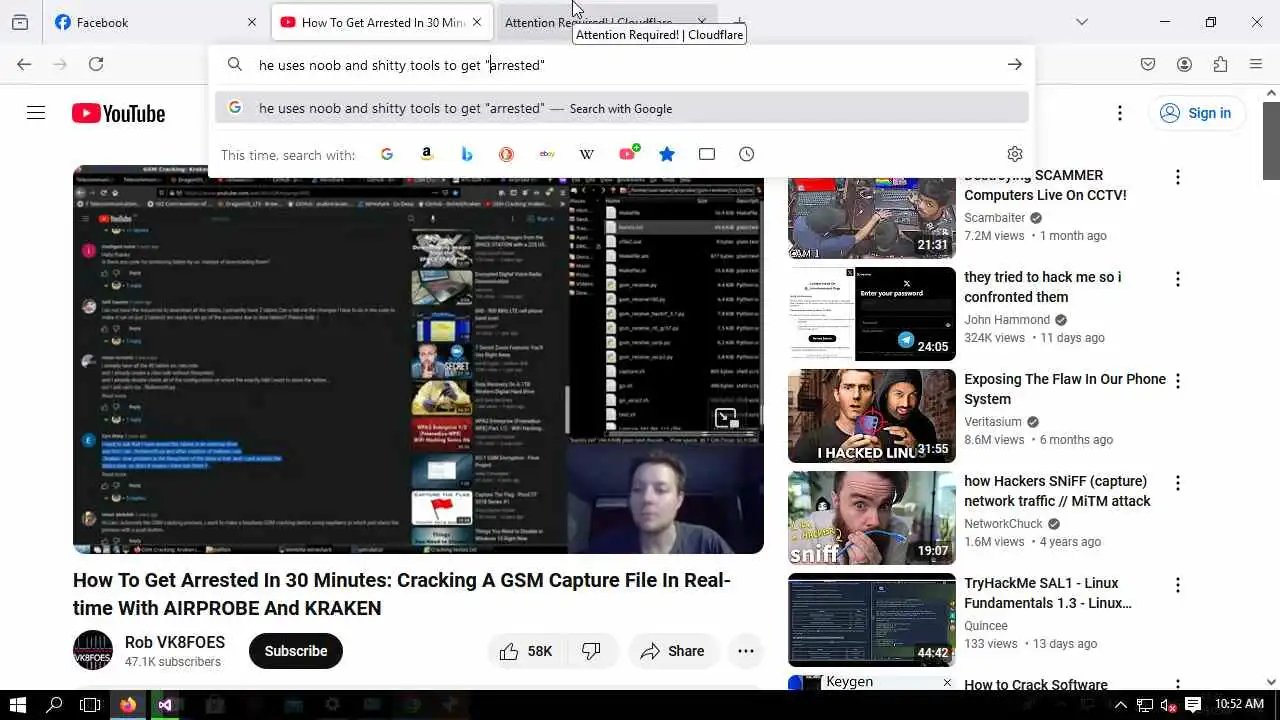Open Windows Start menu
This screenshot has width=1280, height=720.
(18, 705)
